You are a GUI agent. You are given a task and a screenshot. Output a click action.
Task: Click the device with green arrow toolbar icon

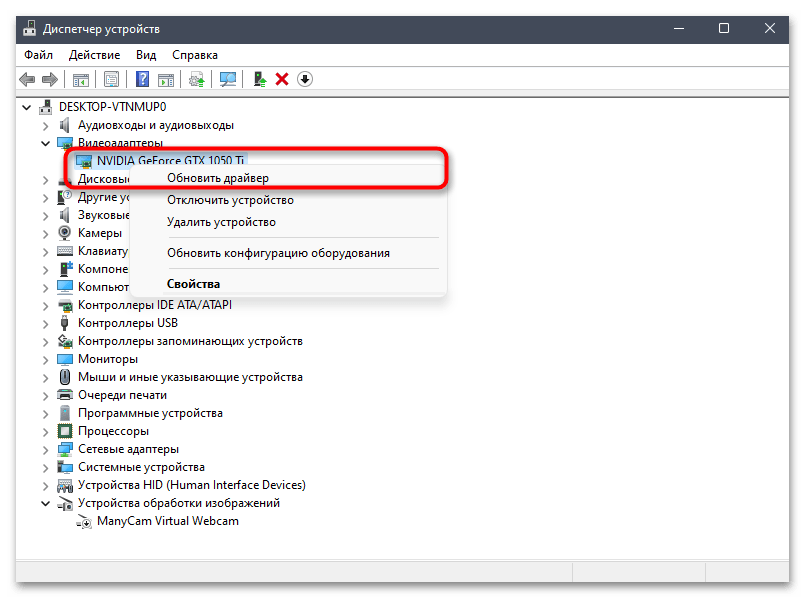click(x=260, y=79)
